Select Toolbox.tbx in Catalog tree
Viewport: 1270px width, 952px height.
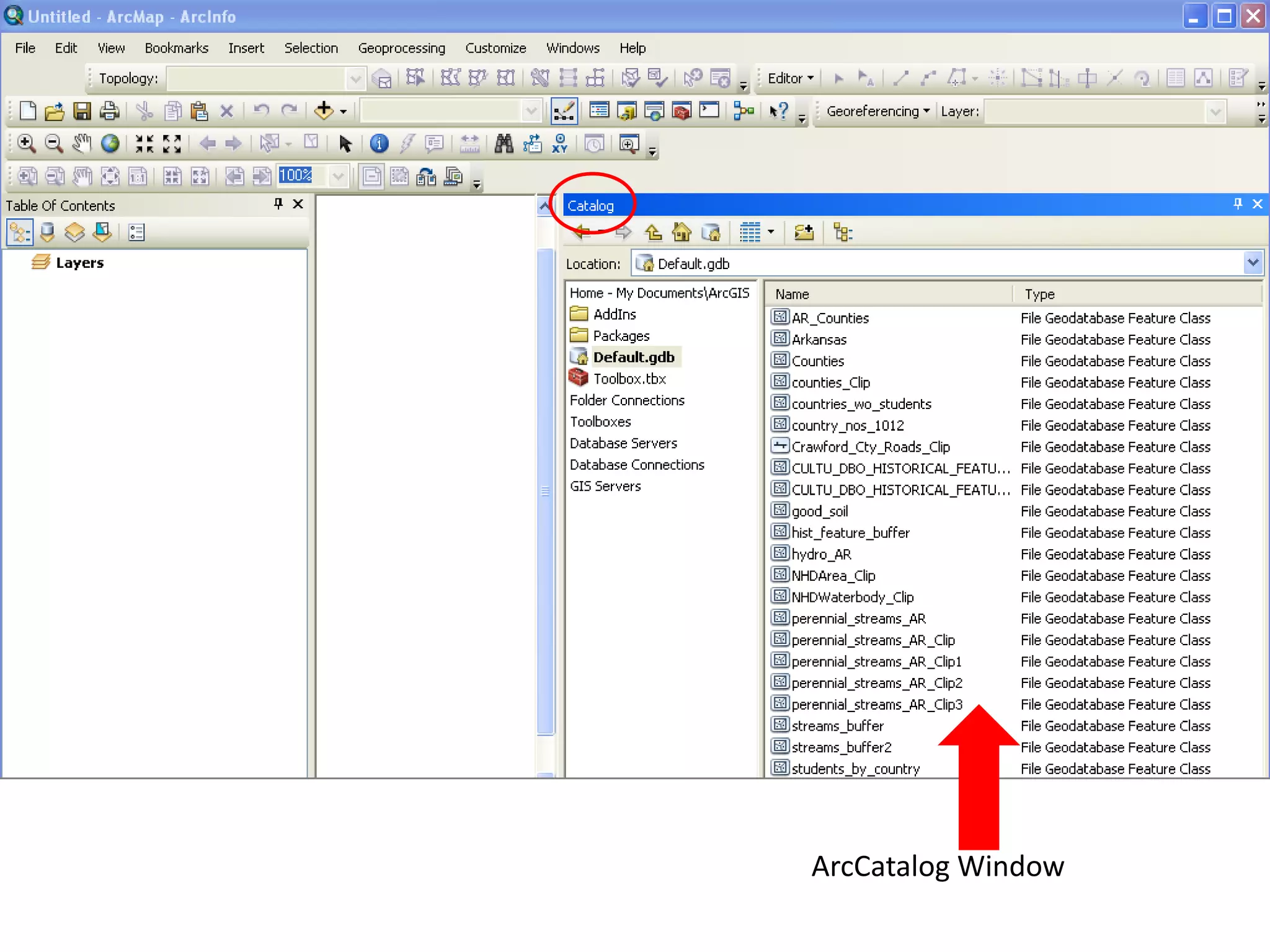coord(629,379)
